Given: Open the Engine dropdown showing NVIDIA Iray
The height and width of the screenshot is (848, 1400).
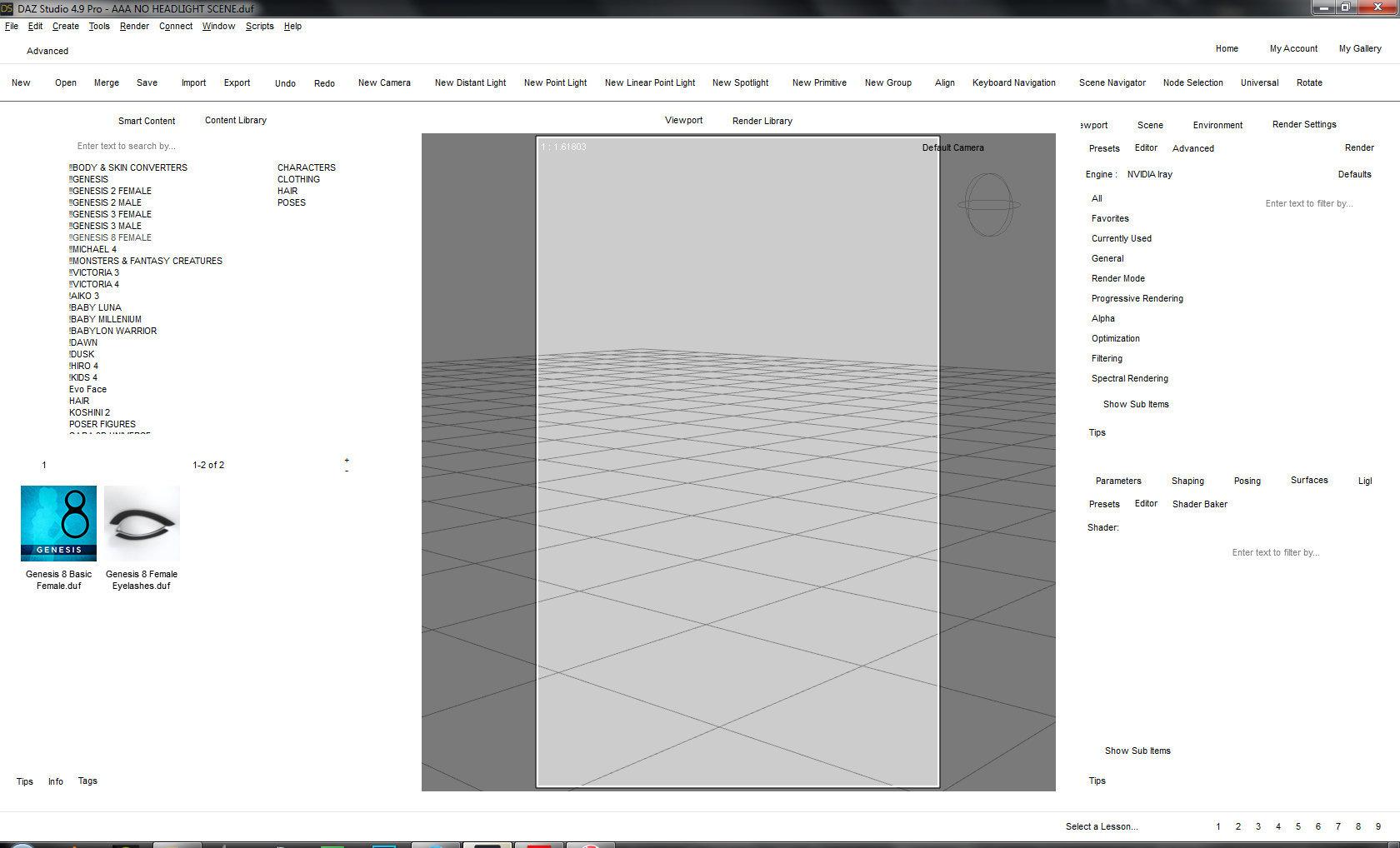Looking at the screenshot, I should pos(1150,174).
